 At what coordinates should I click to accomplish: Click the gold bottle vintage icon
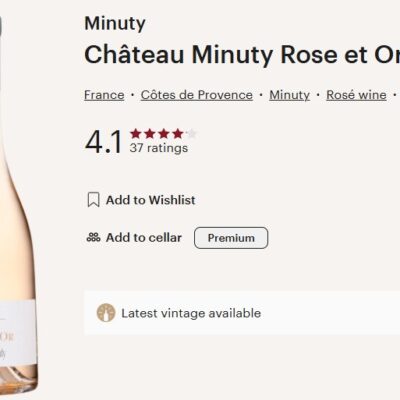pyautogui.click(x=106, y=313)
